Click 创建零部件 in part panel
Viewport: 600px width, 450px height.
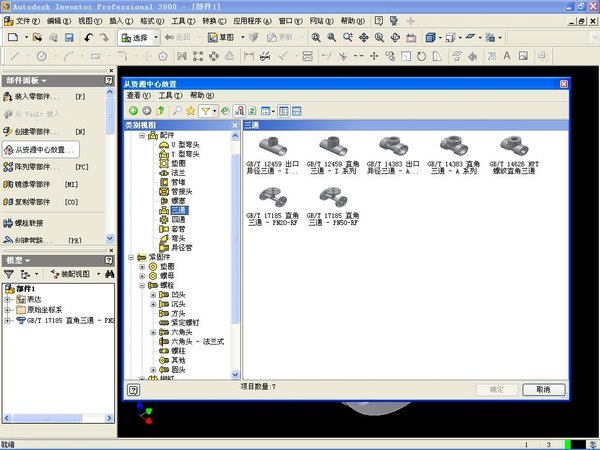37,132
